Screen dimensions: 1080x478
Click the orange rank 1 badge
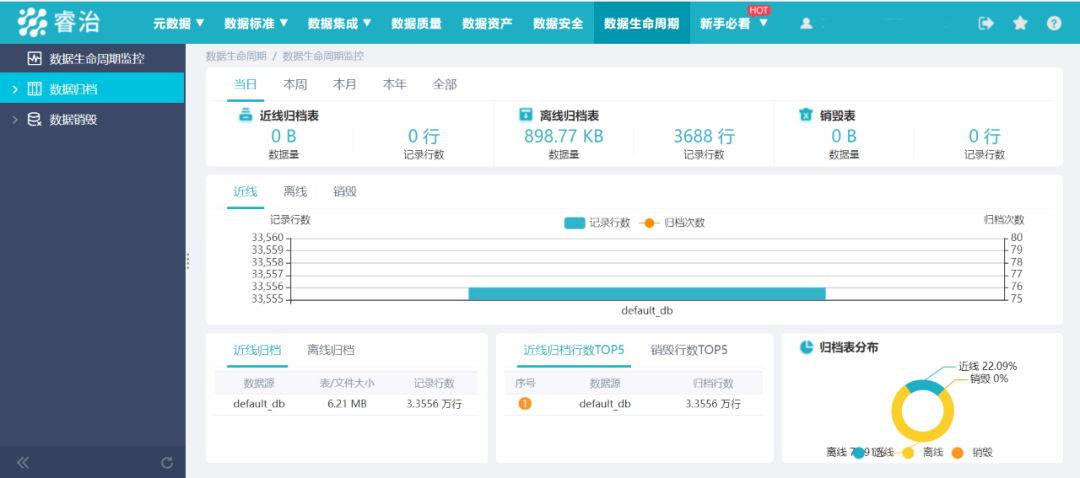coord(525,404)
